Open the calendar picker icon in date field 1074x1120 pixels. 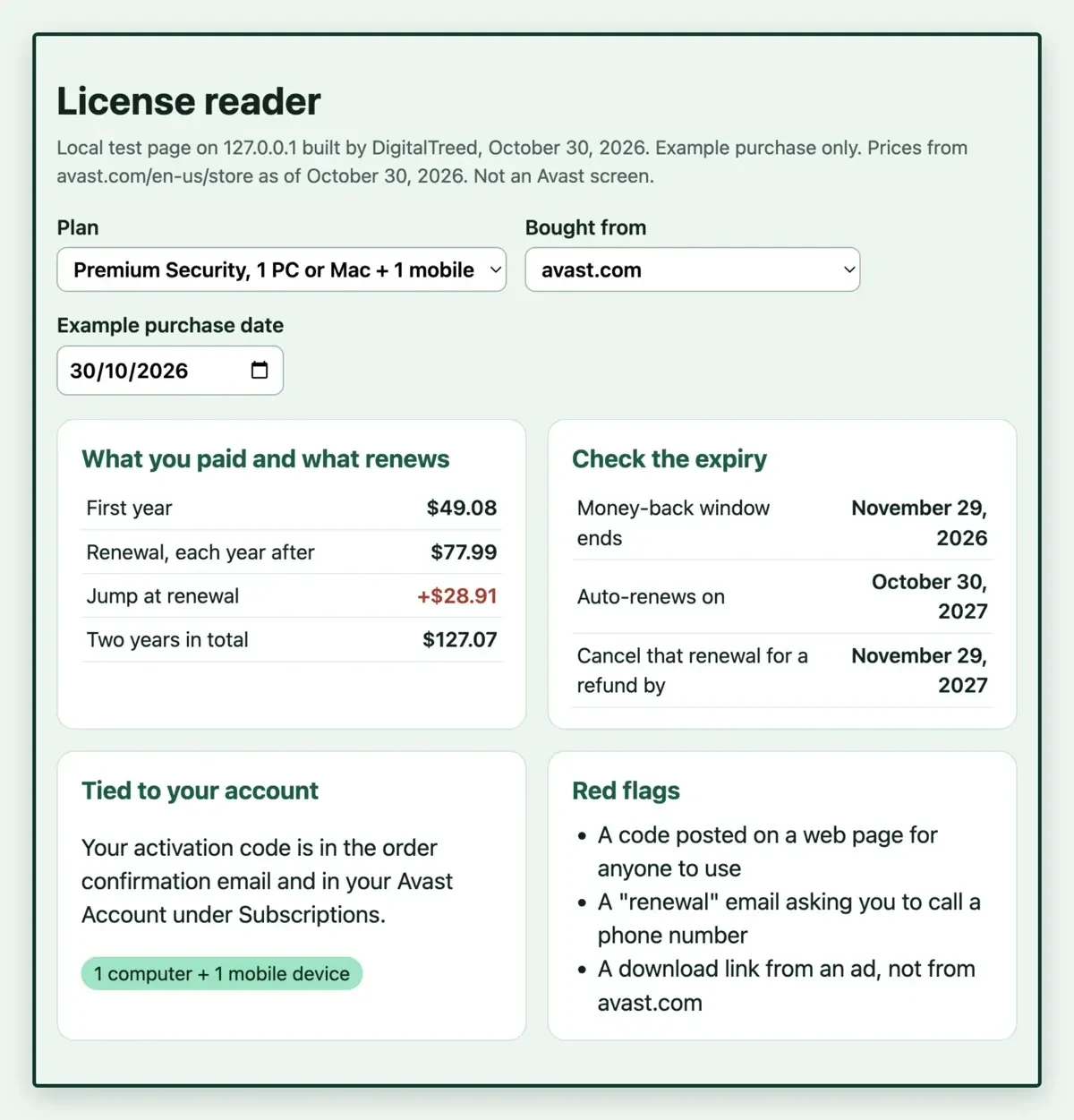260,370
